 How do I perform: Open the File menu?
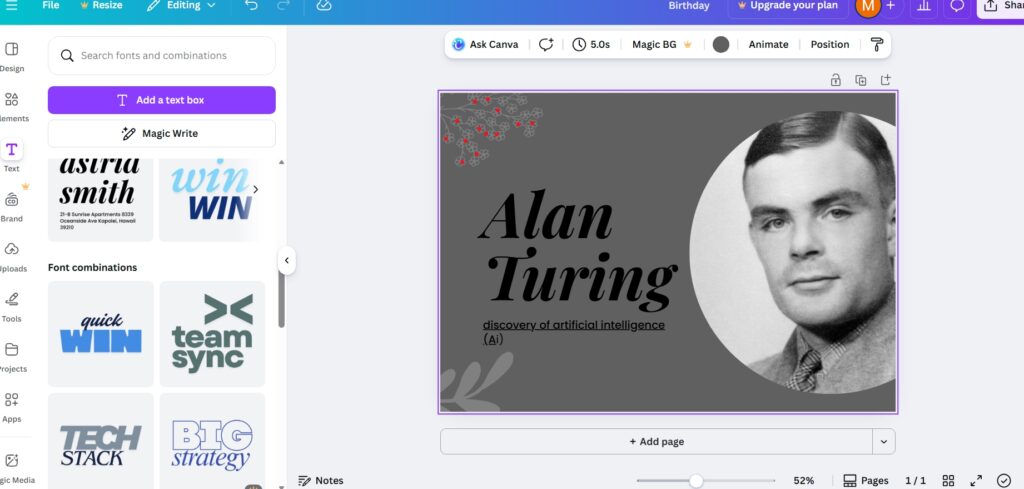point(50,6)
